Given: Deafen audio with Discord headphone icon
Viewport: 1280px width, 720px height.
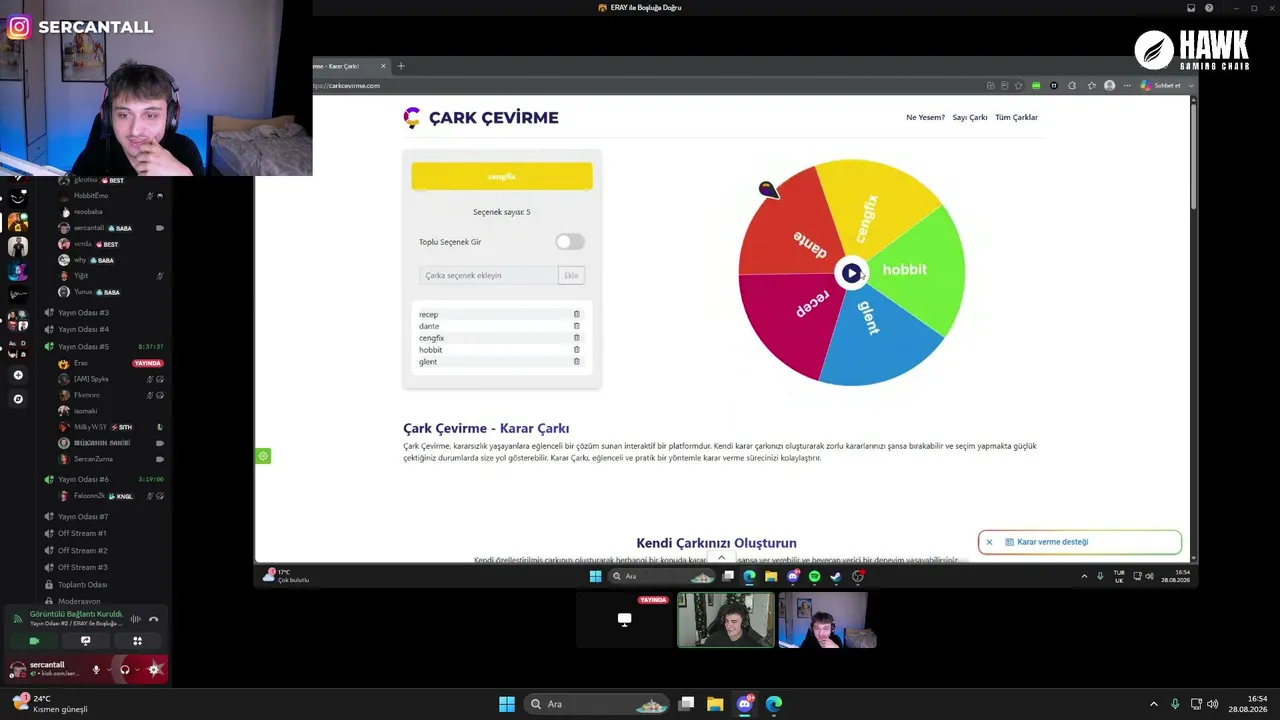Looking at the screenshot, I should pos(125,669).
